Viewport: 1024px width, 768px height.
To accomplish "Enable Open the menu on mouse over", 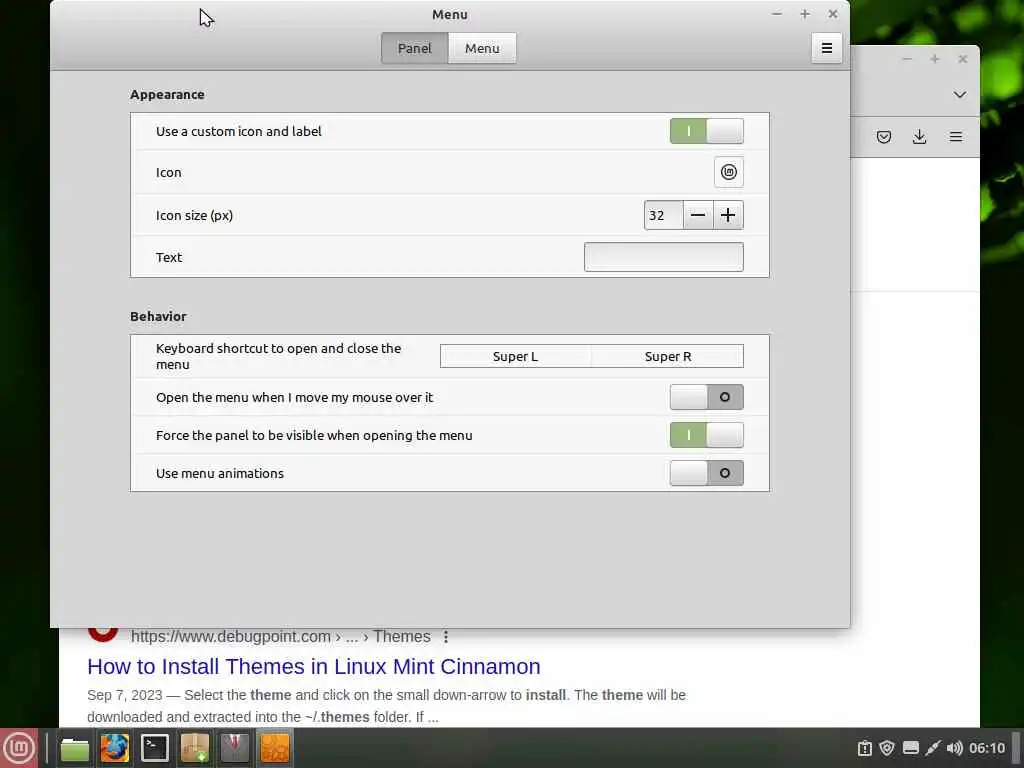I will 707,397.
